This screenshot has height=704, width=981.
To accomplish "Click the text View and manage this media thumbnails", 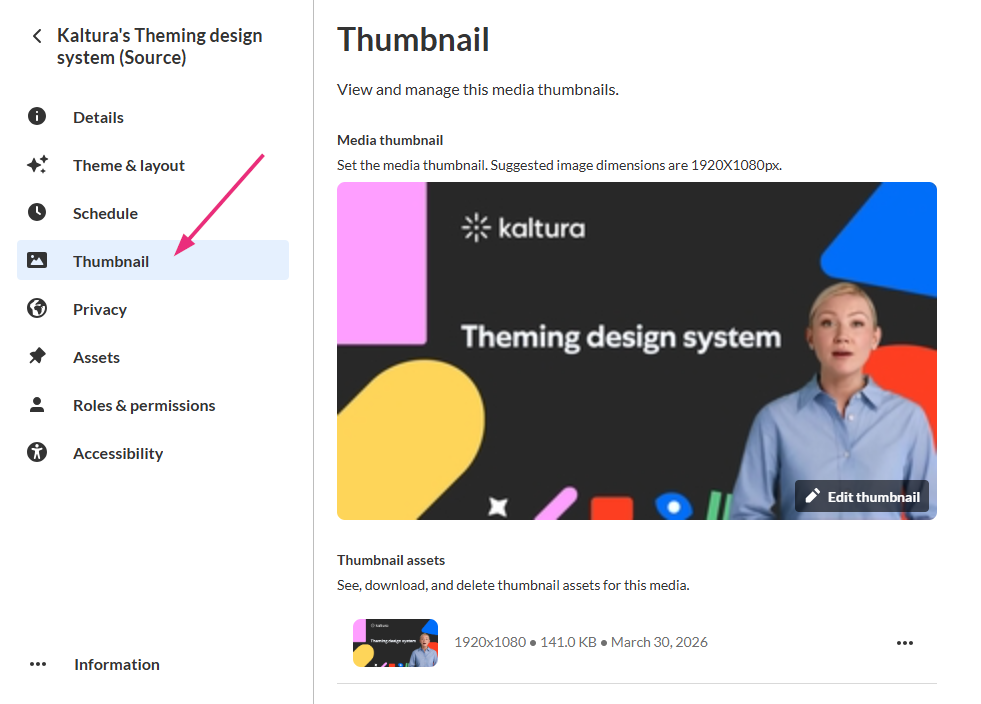I will (x=478, y=89).
